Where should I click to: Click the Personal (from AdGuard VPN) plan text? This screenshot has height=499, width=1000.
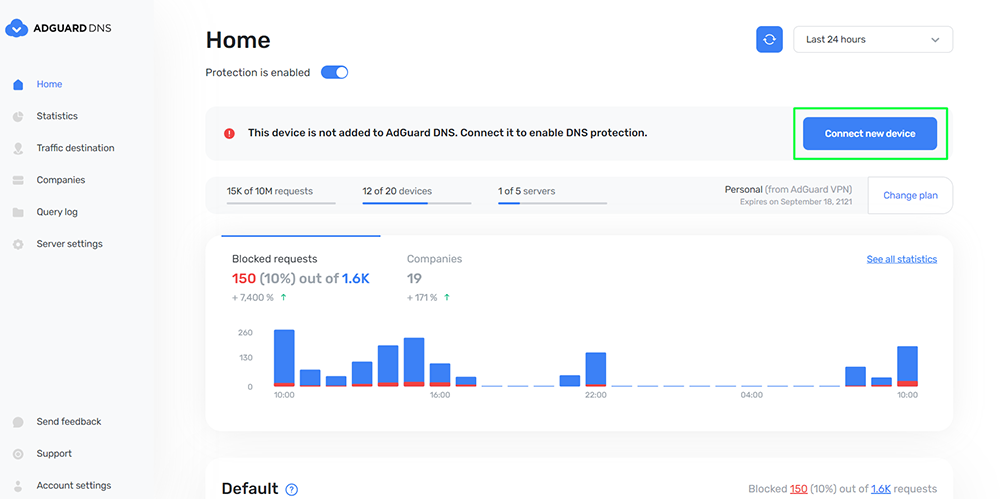pos(788,190)
